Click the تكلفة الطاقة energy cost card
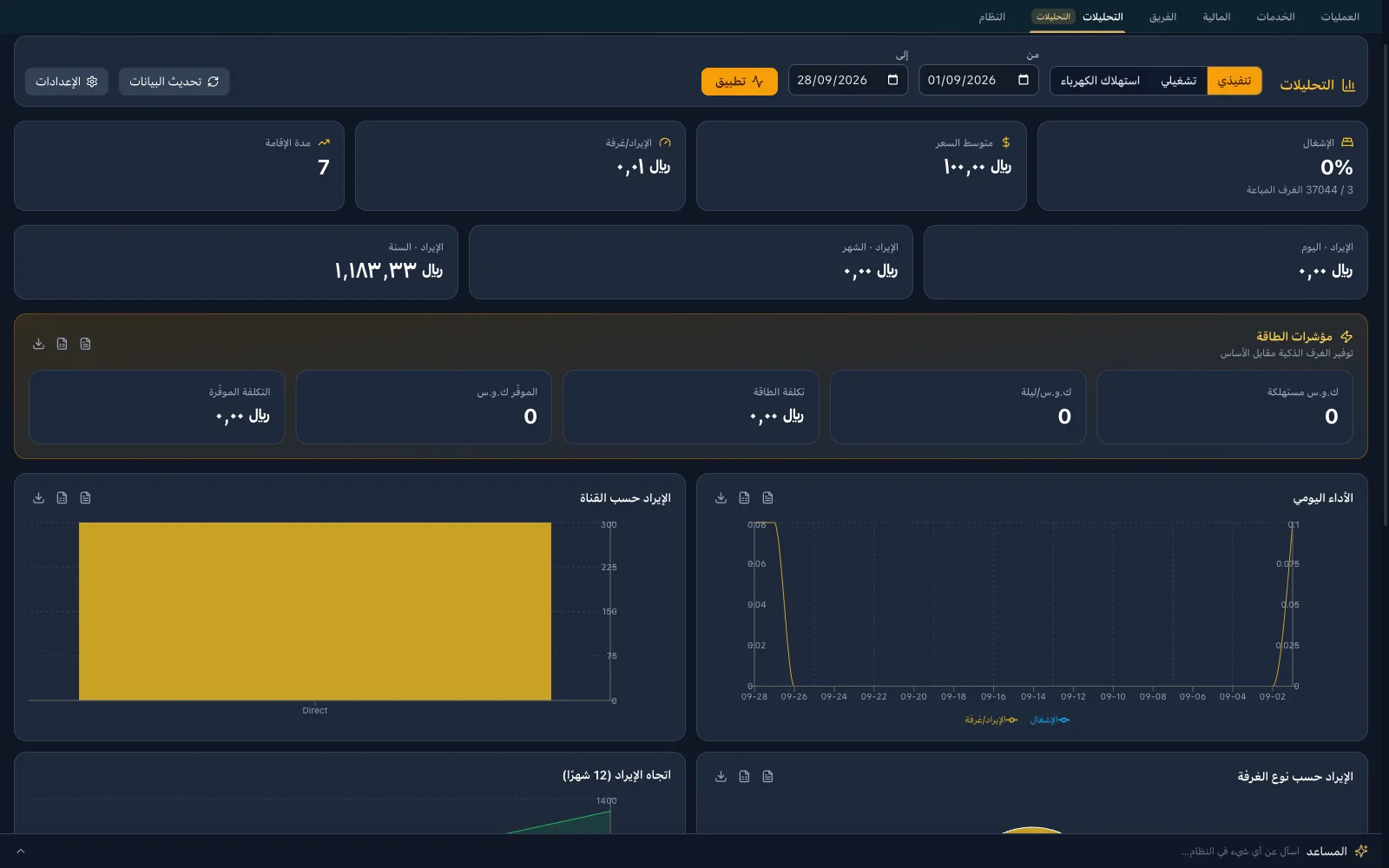The height and width of the screenshot is (868, 1389). [x=691, y=407]
